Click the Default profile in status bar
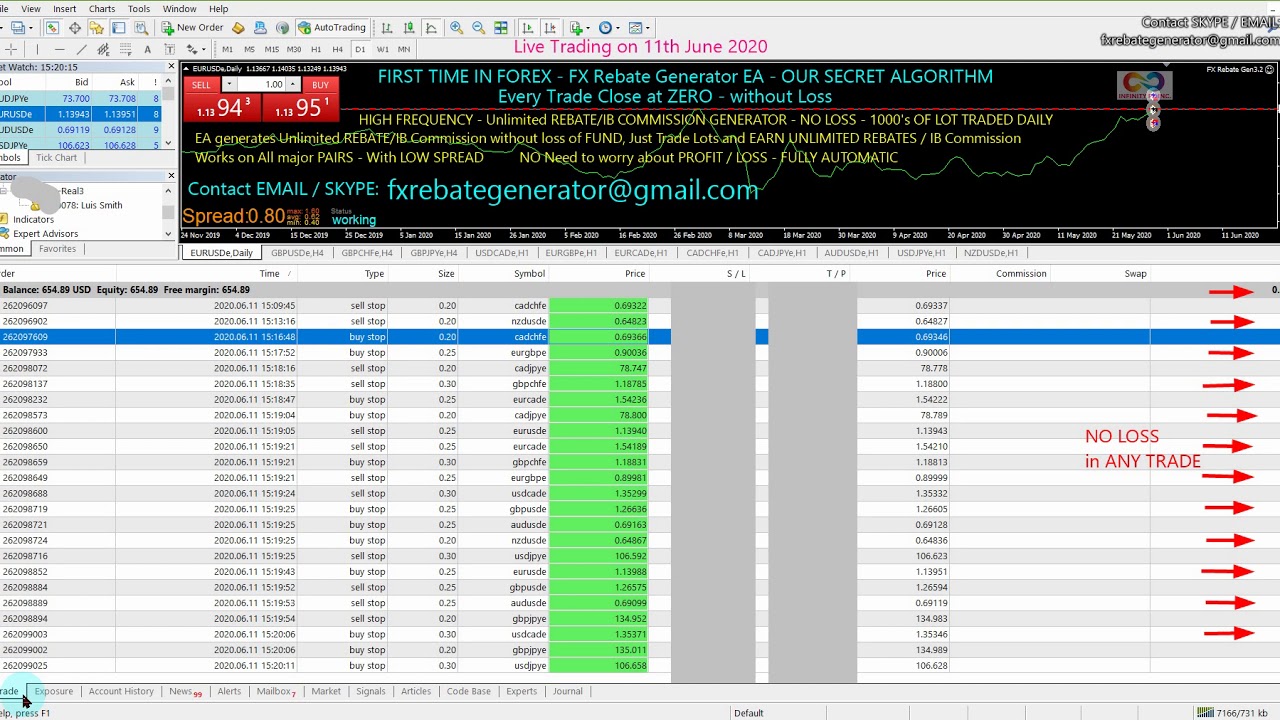The width and height of the screenshot is (1280, 720). coord(748,713)
